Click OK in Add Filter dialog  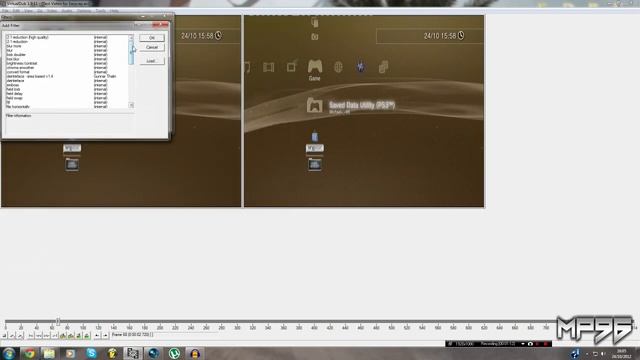coord(152,38)
